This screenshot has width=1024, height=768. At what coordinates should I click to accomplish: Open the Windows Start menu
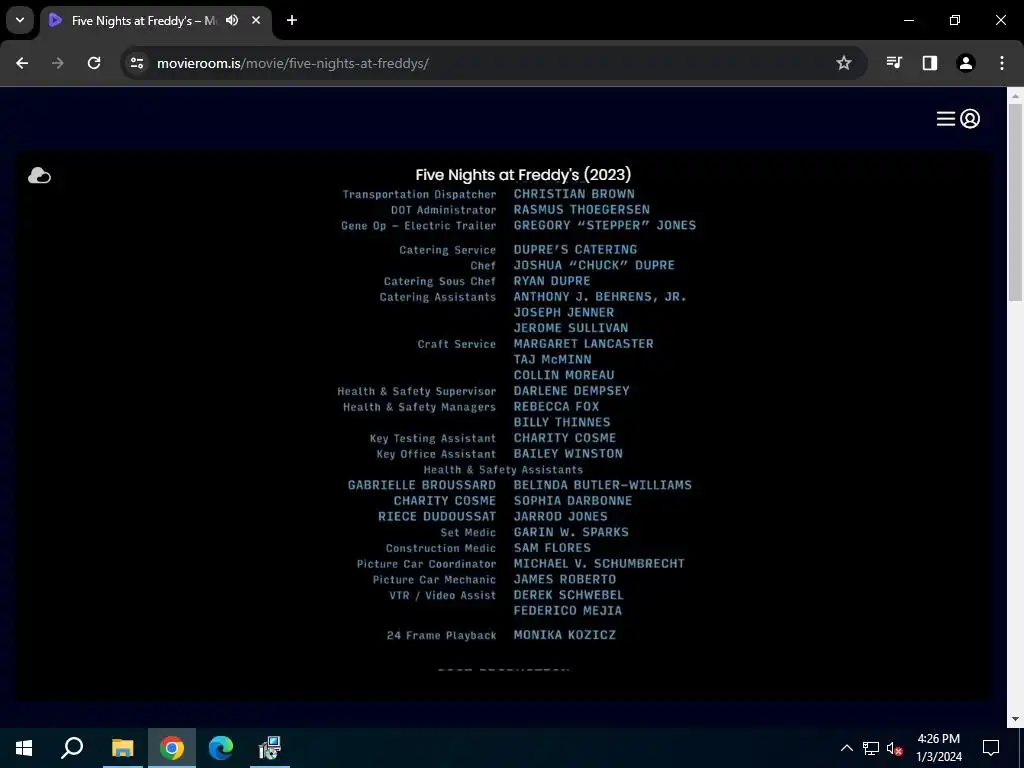pyautogui.click(x=24, y=748)
